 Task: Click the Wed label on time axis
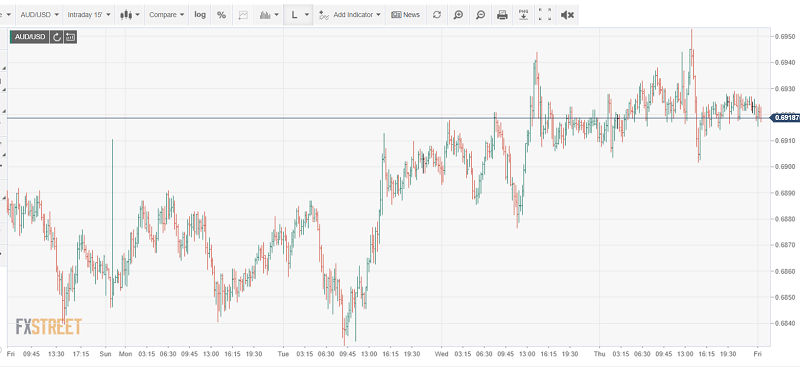442,354
